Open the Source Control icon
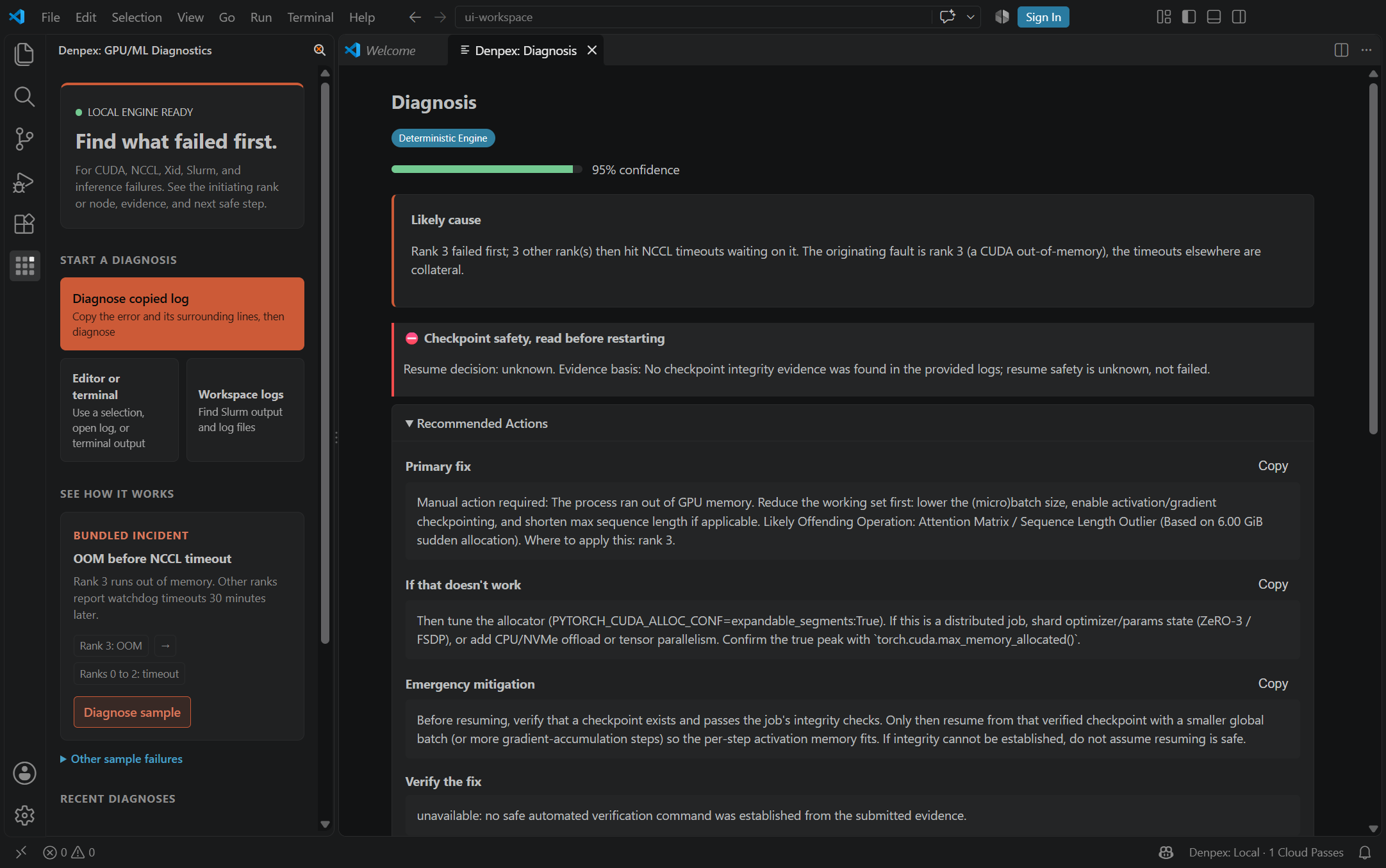The image size is (1386, 868). (x=24, y=139)
